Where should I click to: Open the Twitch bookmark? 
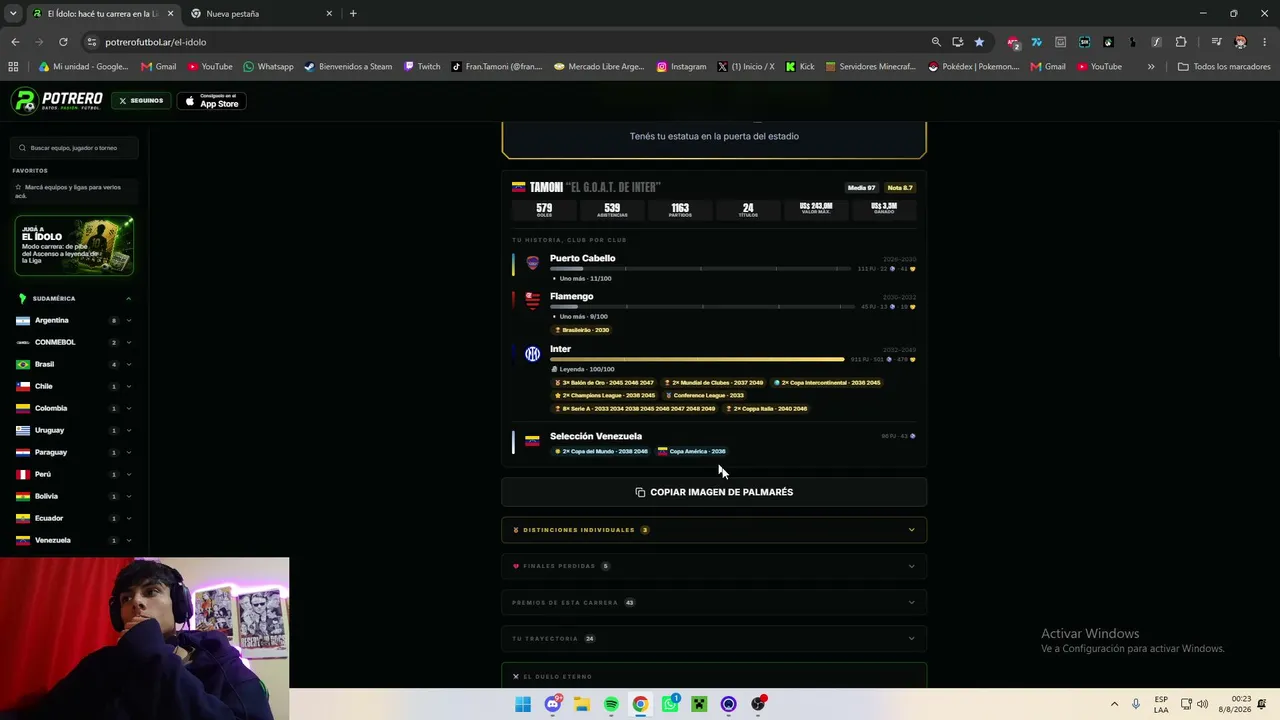[x=422, y=67]
